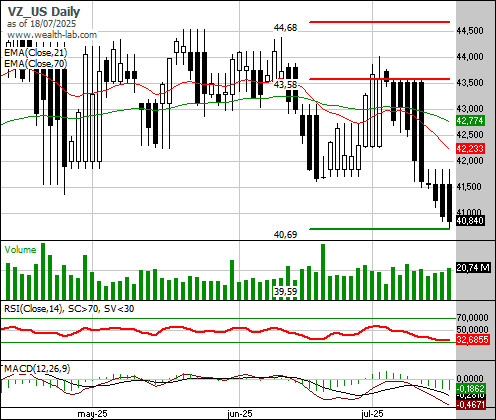
Task: Click the last price tag 40,840
Action: (470, 221)
